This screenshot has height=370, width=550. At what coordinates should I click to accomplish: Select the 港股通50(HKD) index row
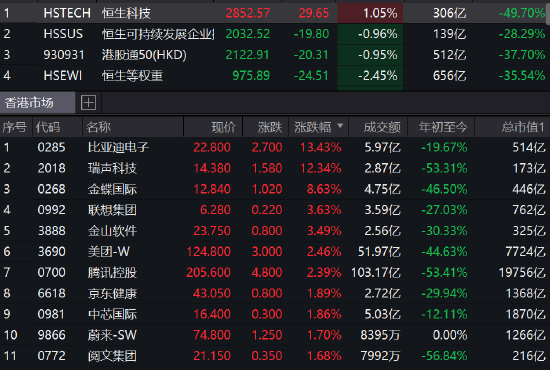pyautogui.click(x=275, y=55)
